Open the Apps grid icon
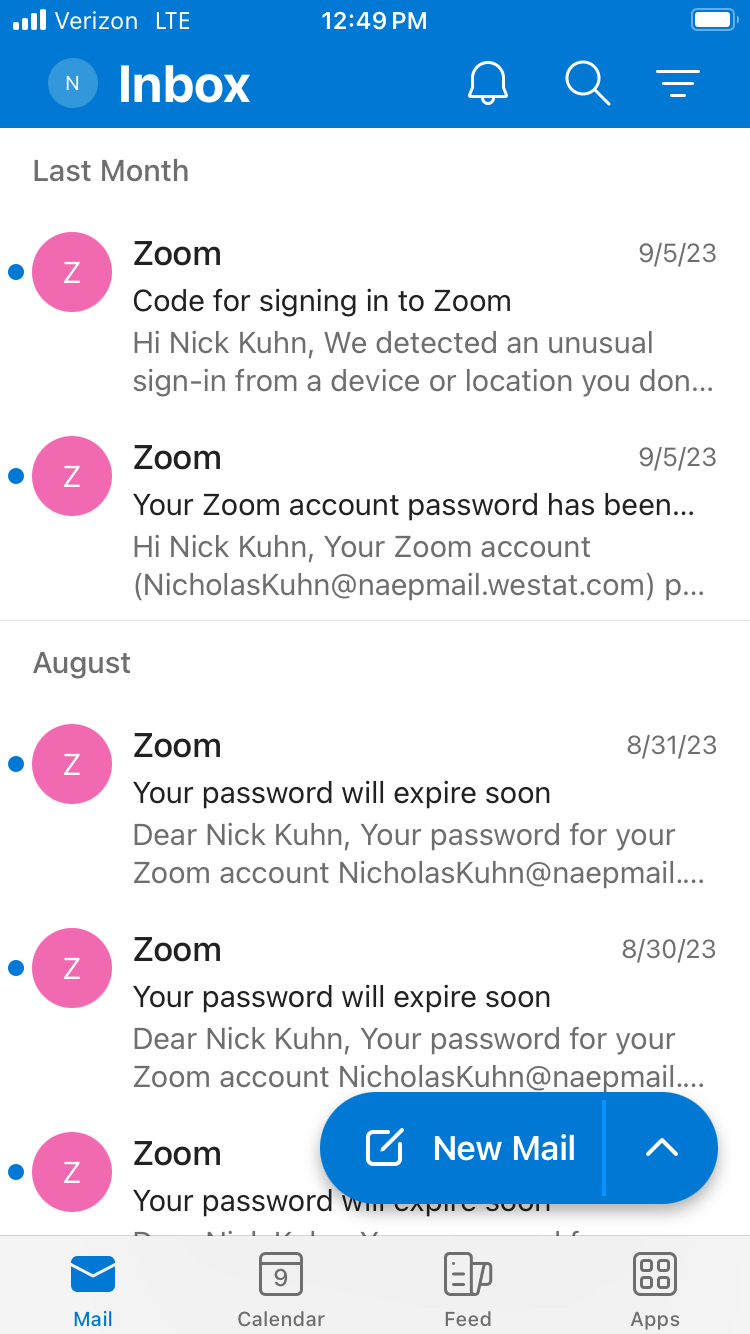Viewport: 750px width, 1334px height. [x=655, y=1275]
